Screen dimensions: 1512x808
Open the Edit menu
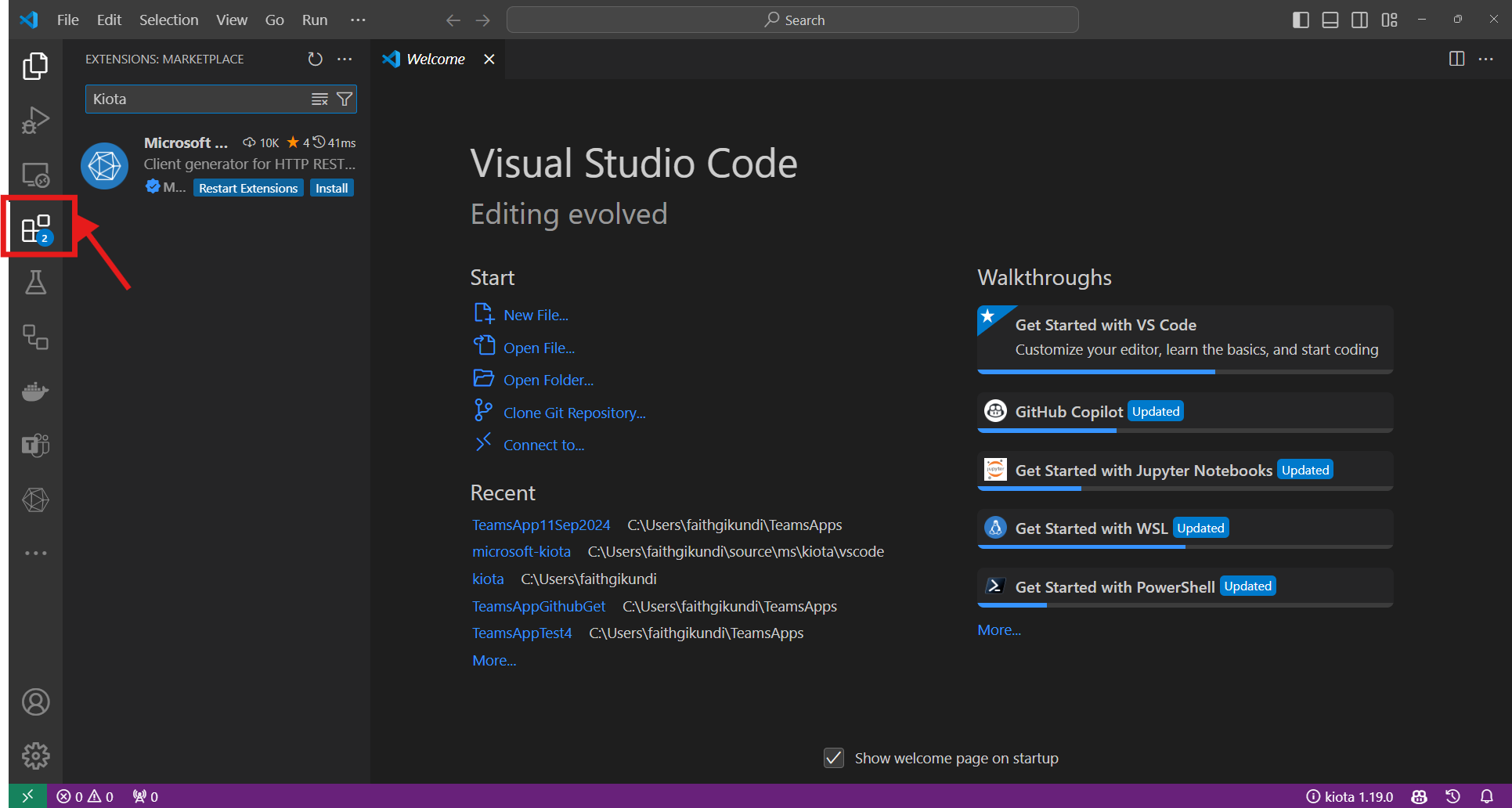(x=109, y=20)
